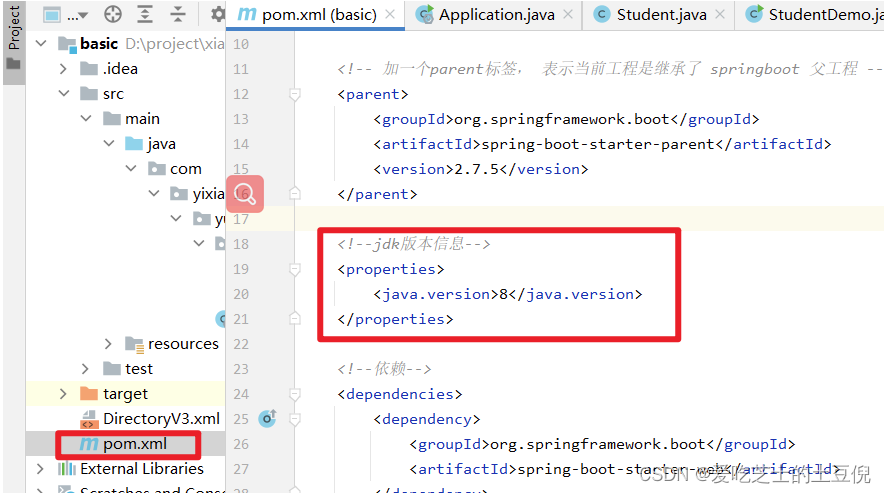Click the Collapse All icon

(x=177, y=14)
